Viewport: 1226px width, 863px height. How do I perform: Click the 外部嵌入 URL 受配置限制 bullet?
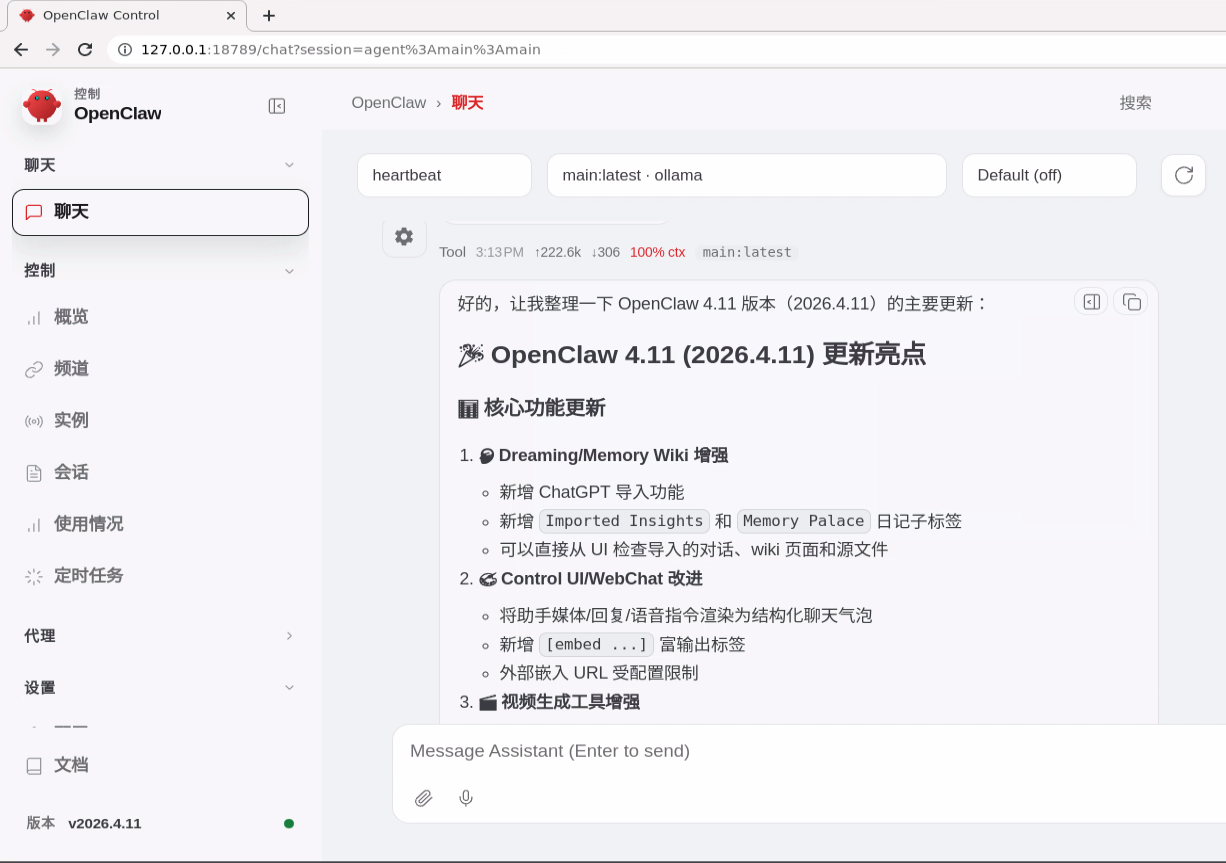[x=599, y=673]
